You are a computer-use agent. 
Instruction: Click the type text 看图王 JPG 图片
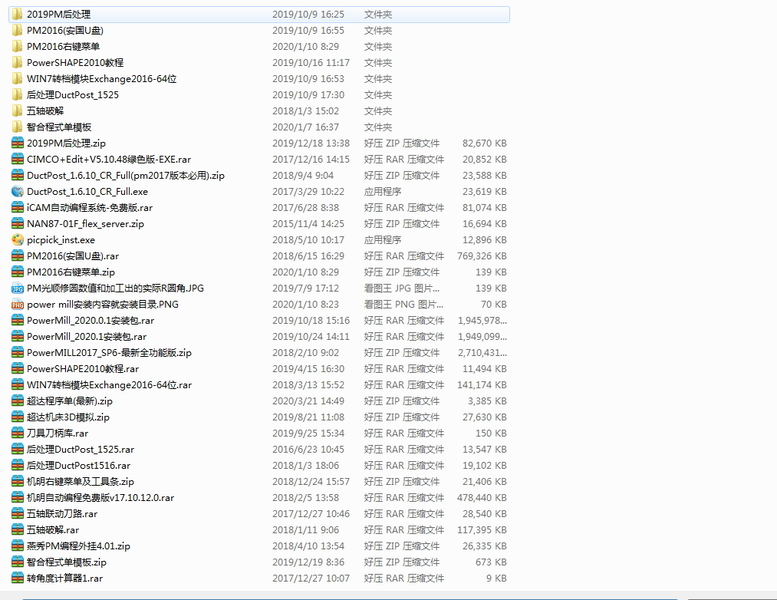pyautogui.click(x=402, y=288)
